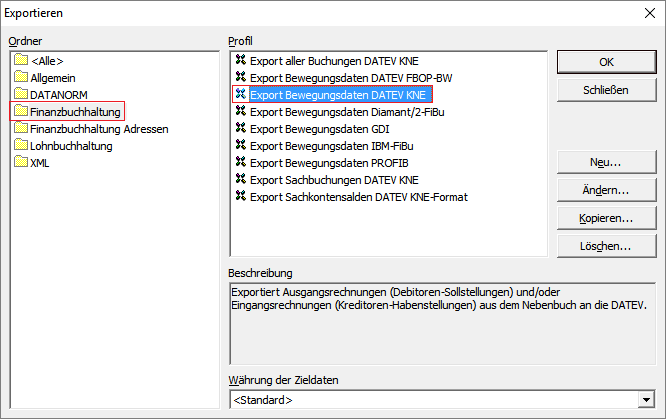666x419 pixels.
Task: Click the folder icon next to <Alle>
Action: 21,59
